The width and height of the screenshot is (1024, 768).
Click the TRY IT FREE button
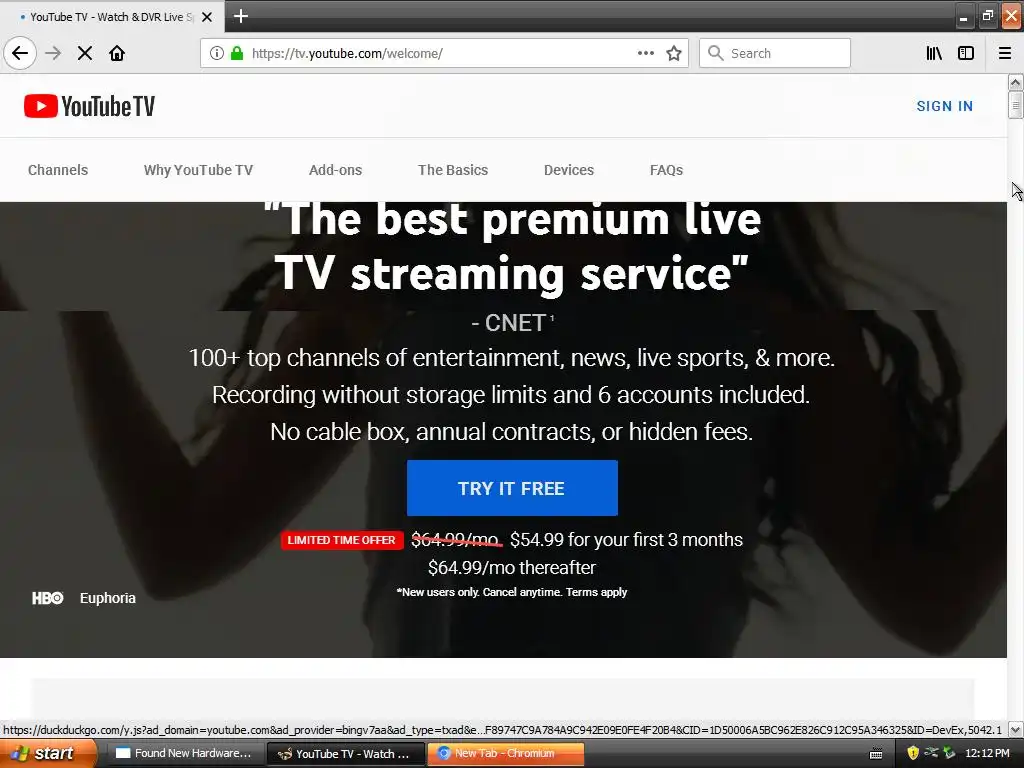(512, 488)
